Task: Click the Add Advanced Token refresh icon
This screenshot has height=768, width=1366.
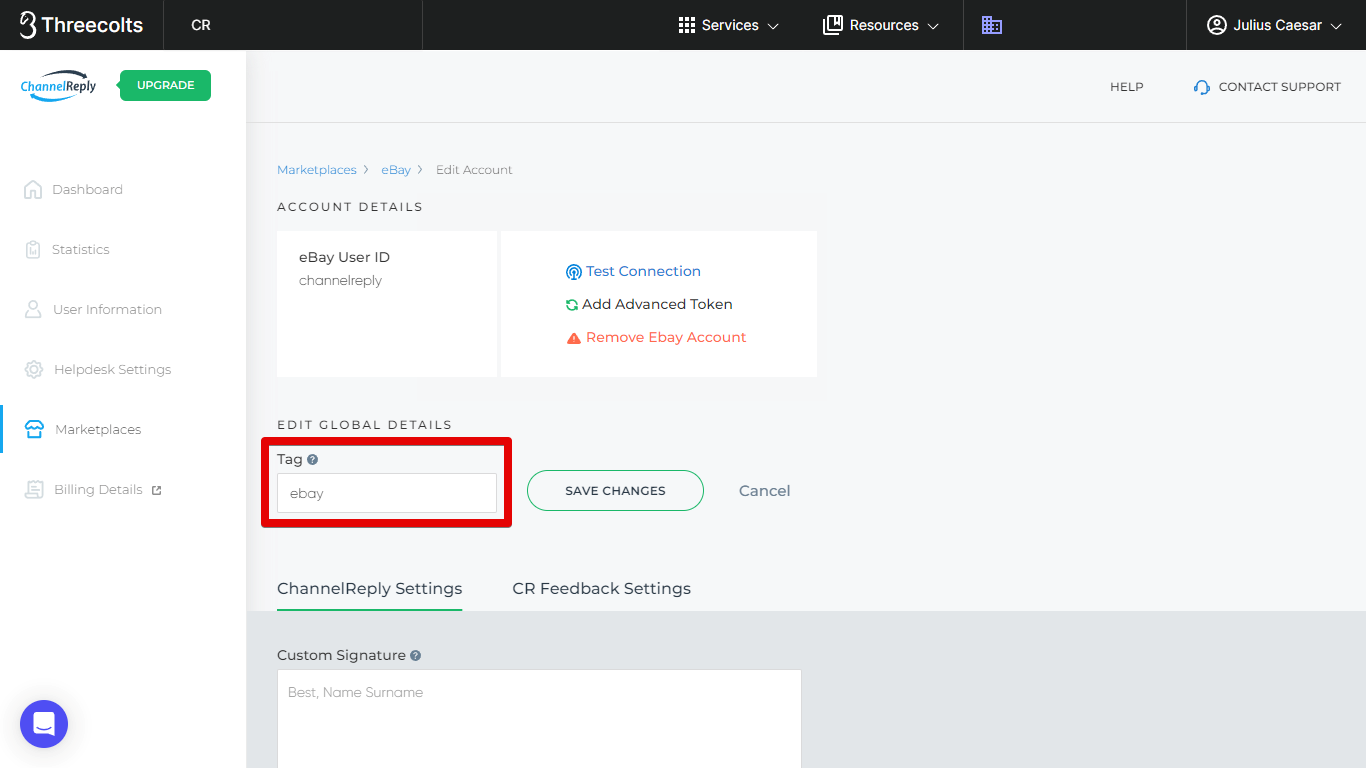Action: click(572, 304)
